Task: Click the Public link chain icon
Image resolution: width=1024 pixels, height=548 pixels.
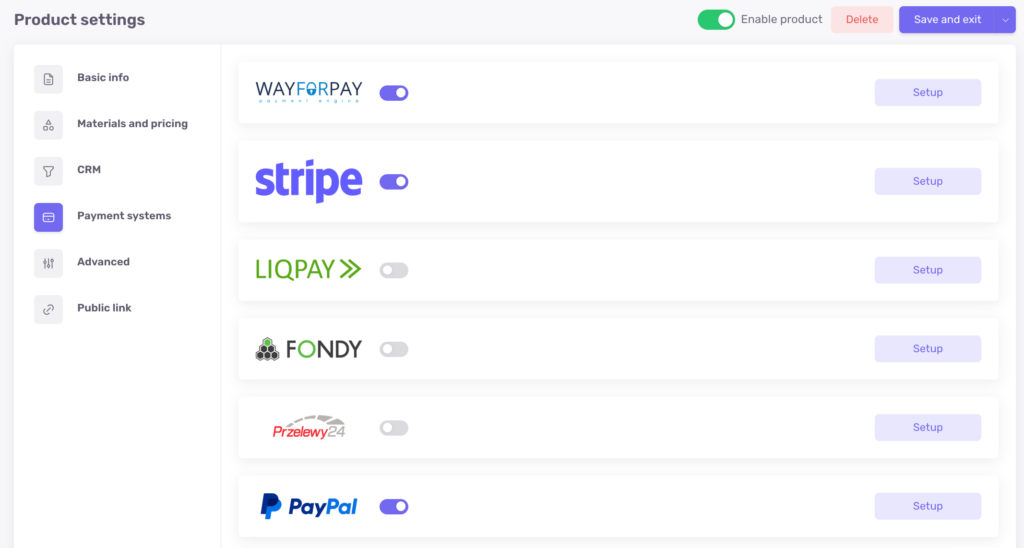Action: 48,310
